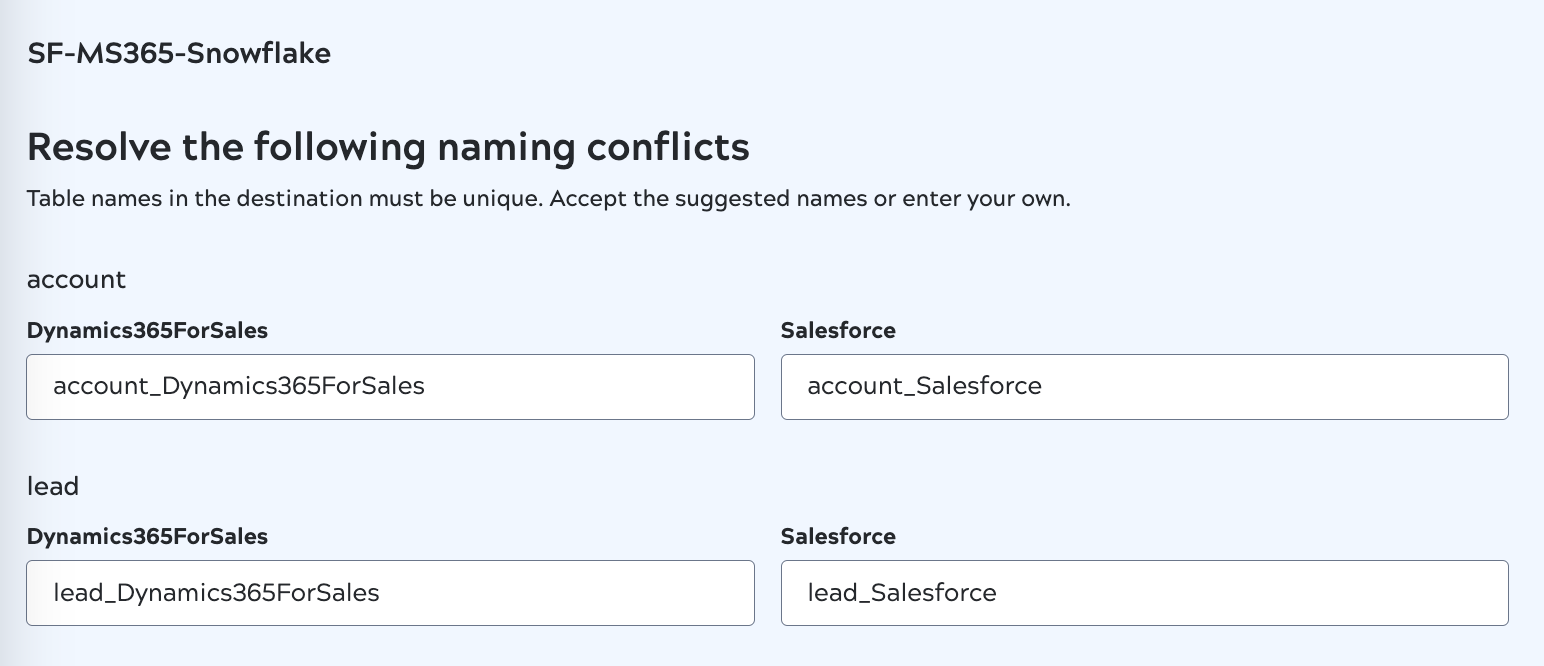Image resolution: width=1544 pixels, height=666 pixels.
Task: Select the SF-MS365-Snowflake title
Action: coord(179,54)
